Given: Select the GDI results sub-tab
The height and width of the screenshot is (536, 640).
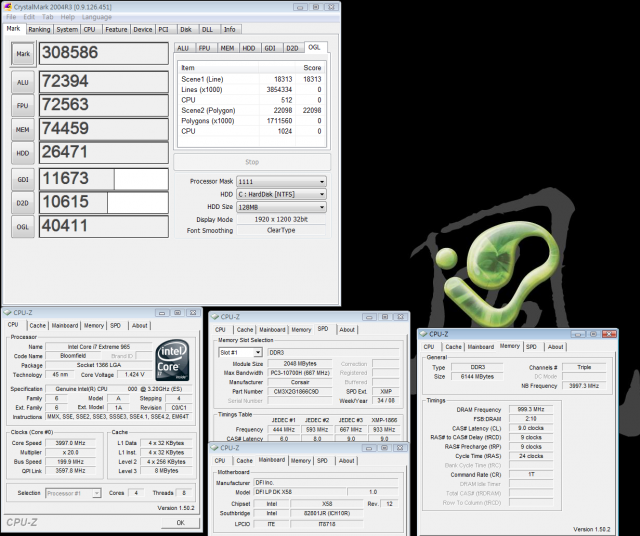Looking at the screenshot, I should [270, 48].
